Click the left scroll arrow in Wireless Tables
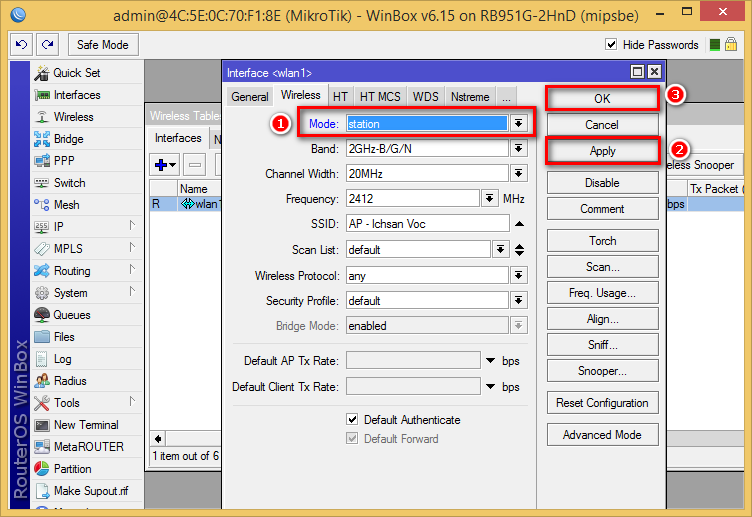The width and height of the screenshot is (752, 517). (158, 438)
